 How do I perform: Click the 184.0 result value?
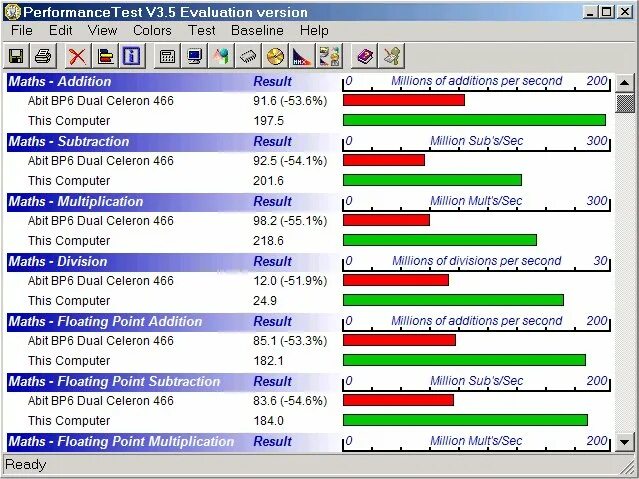coord(268,420)
